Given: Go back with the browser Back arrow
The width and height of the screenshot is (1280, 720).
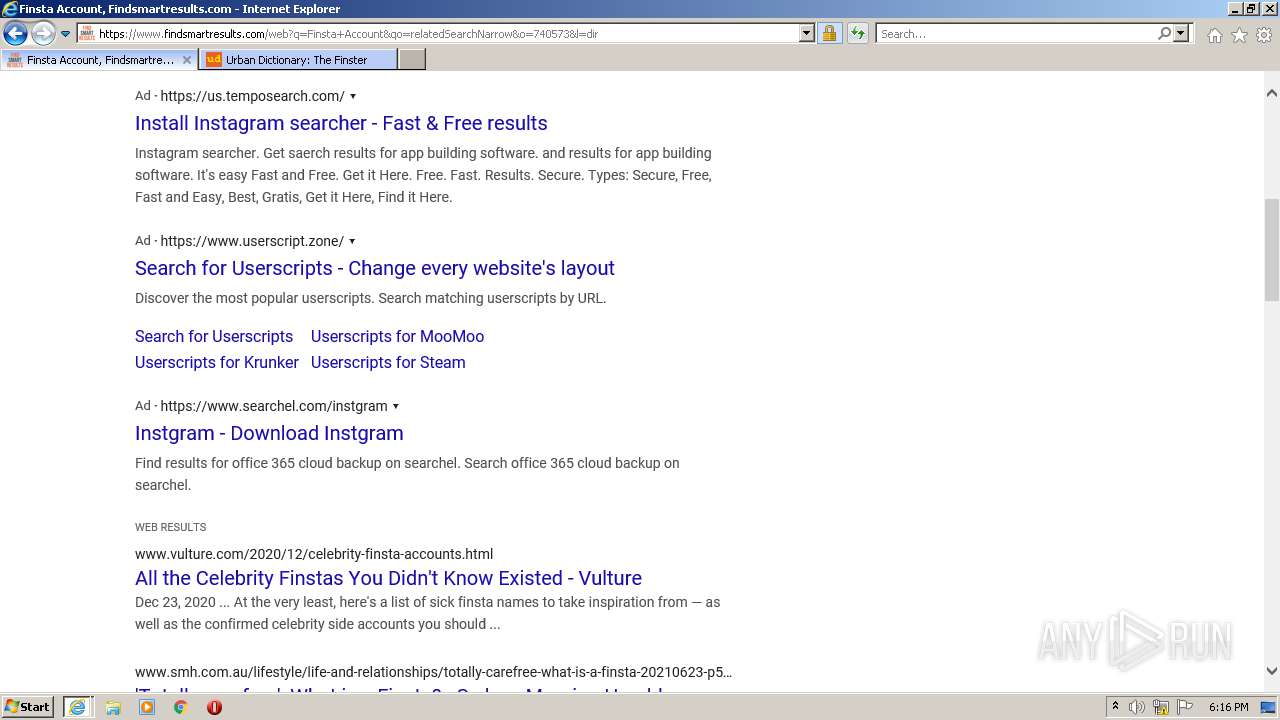Looking at the screenshot, I should tap(15, 34).
